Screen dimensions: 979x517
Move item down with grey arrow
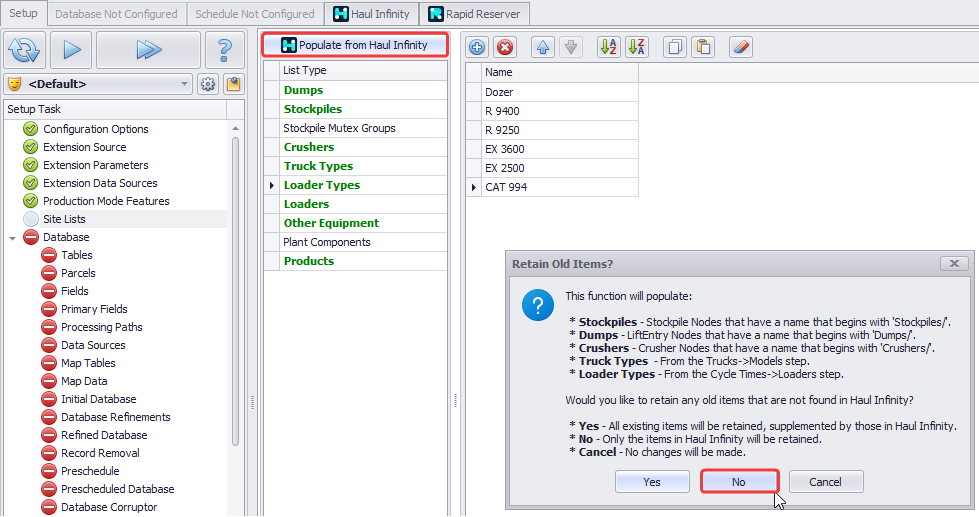point(571,47)
